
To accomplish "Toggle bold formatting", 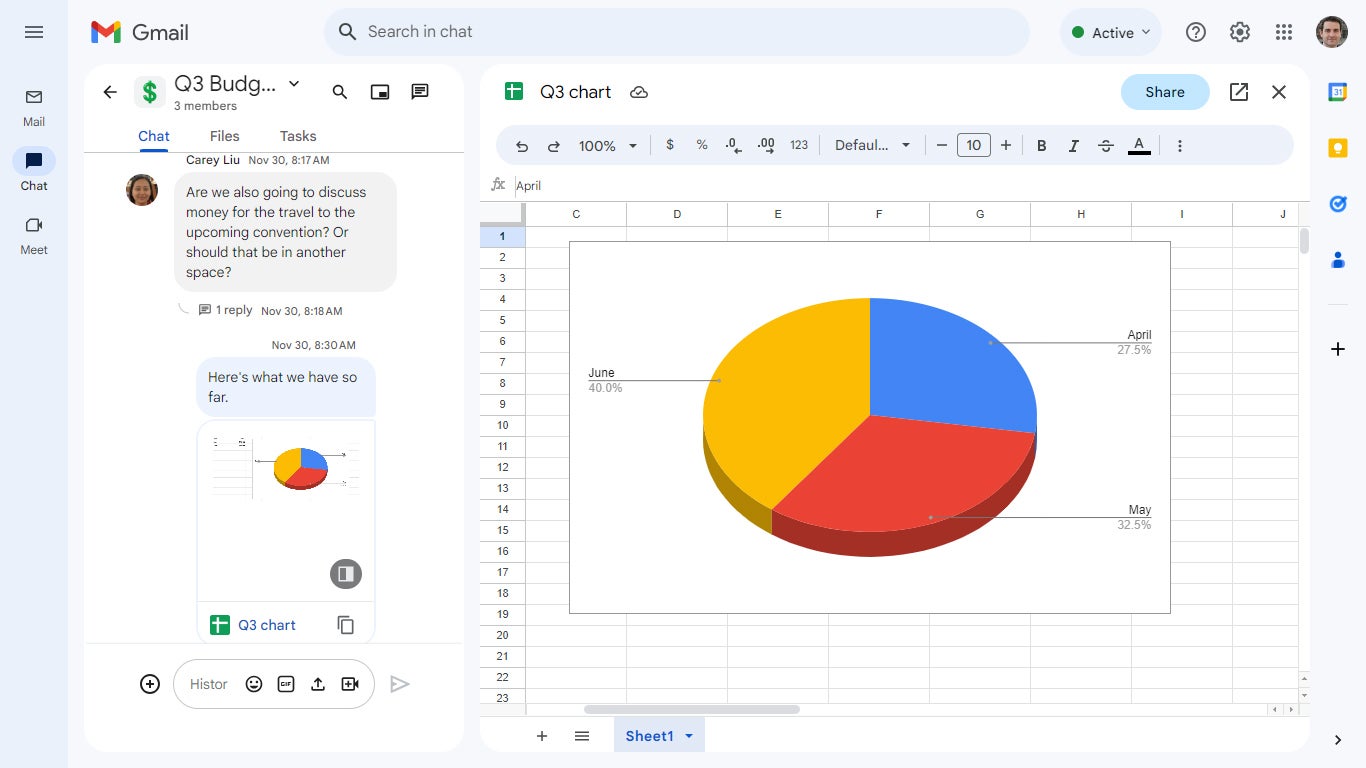I will click(x=1042, y=146).
